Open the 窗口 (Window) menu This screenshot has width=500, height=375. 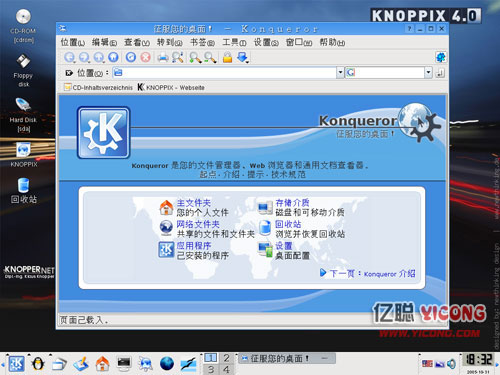[299, 43]
